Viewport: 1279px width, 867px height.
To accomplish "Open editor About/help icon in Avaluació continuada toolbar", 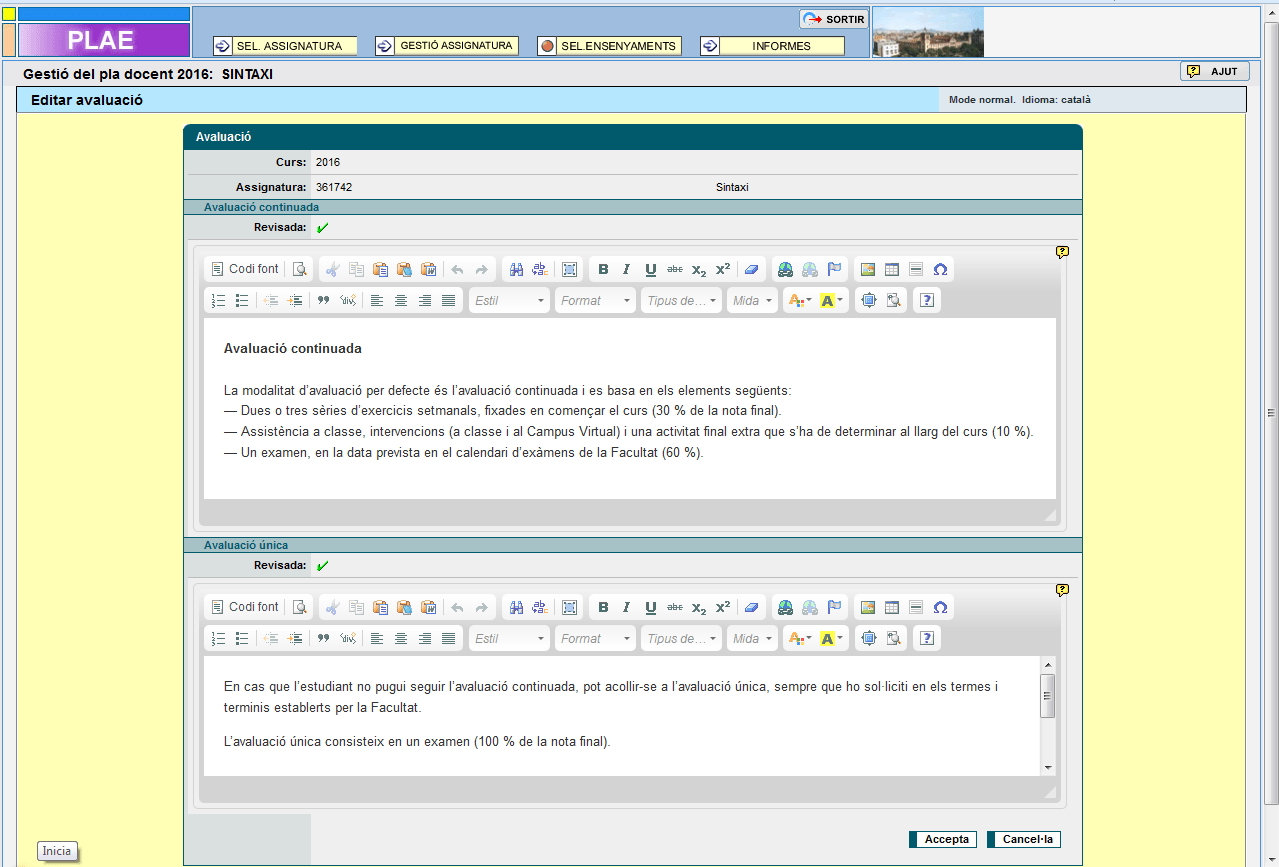I will point(927,300).
